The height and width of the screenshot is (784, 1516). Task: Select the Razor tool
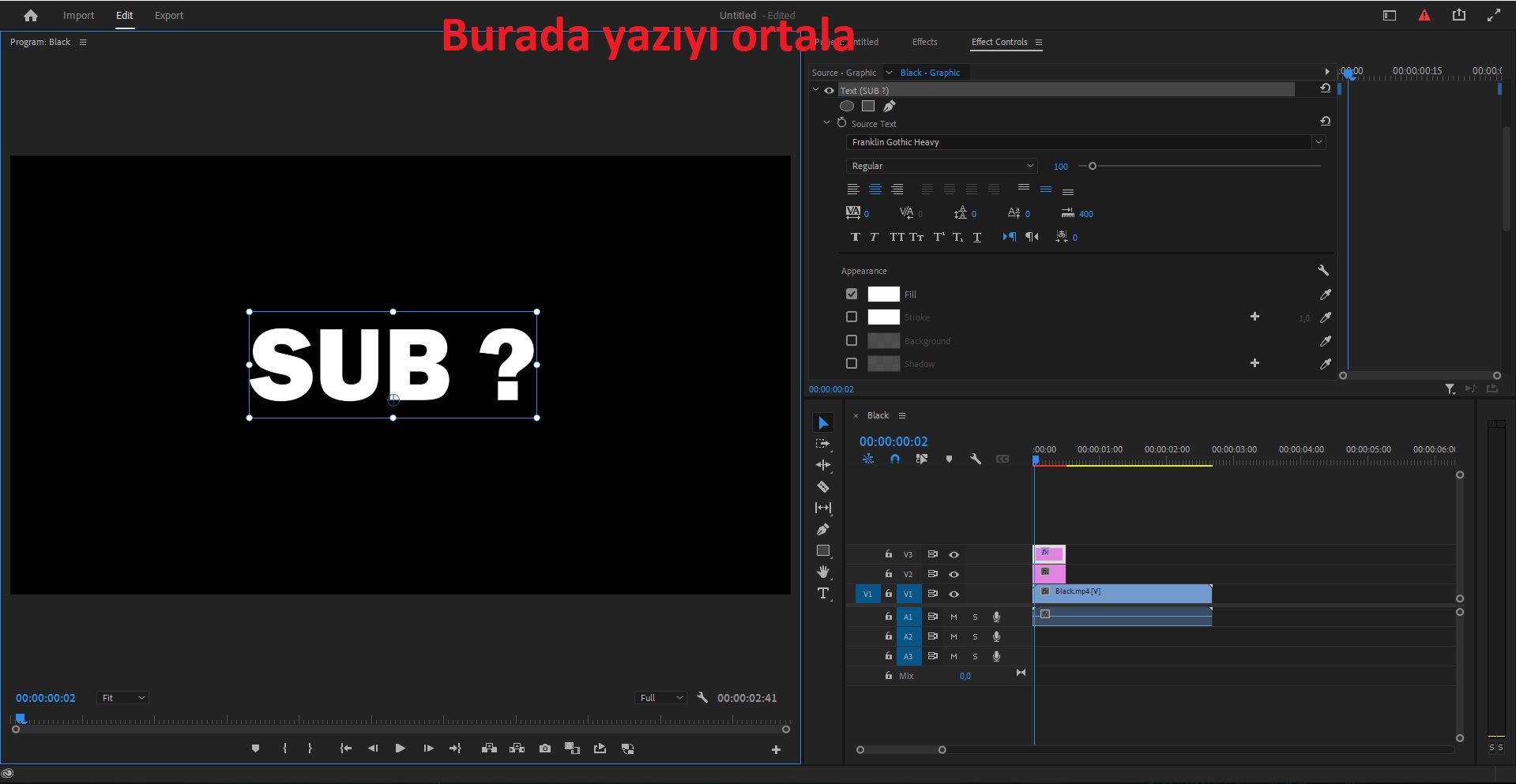point(824,487)
